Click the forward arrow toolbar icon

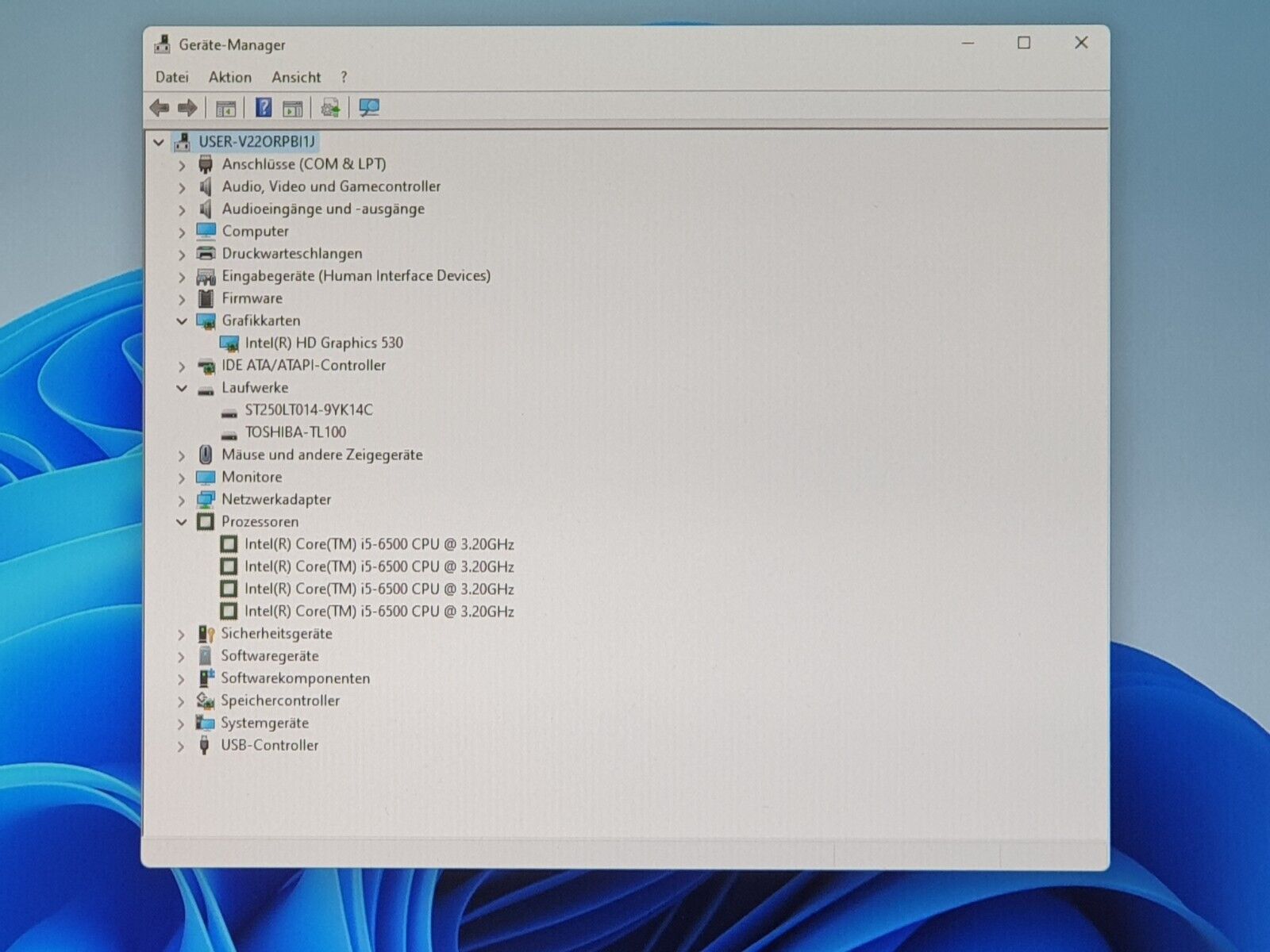pos(187,108)
